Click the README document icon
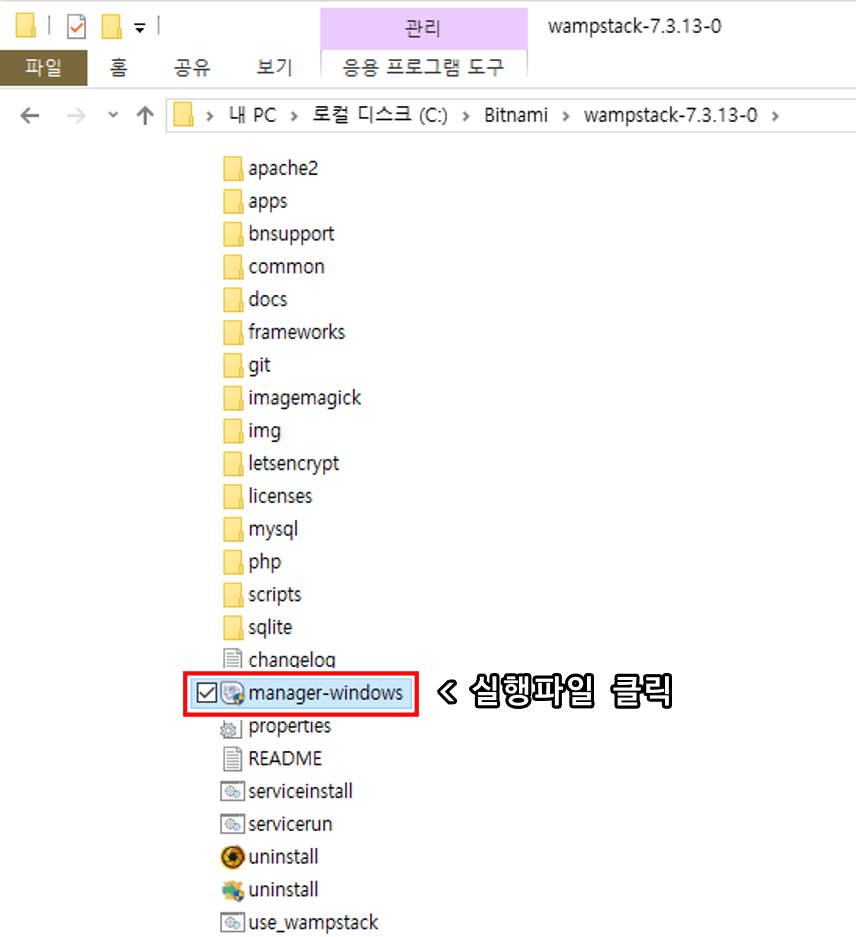The image size is (856, 937). [233, 759]
